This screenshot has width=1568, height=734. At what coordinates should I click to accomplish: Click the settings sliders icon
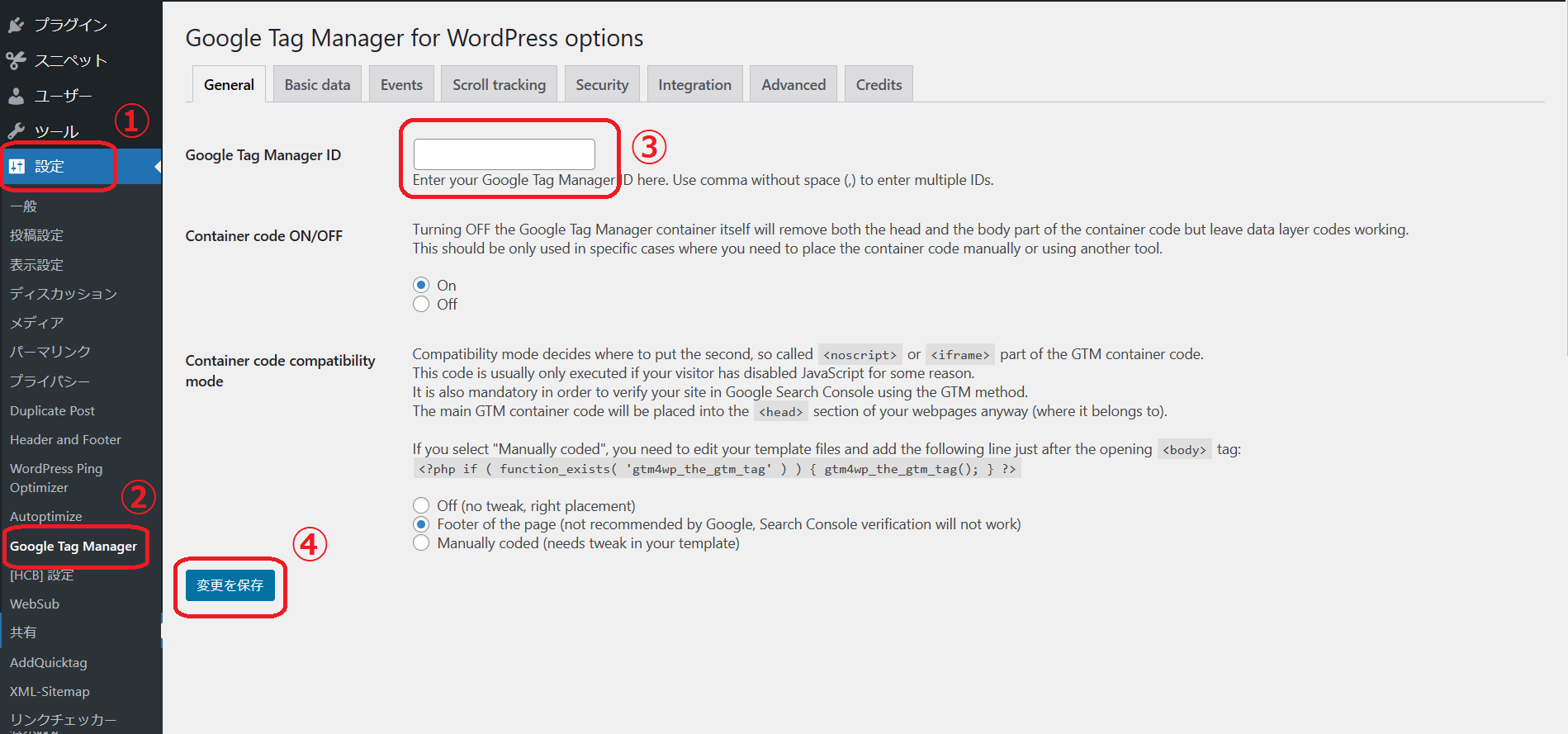[x=16, y=166]
